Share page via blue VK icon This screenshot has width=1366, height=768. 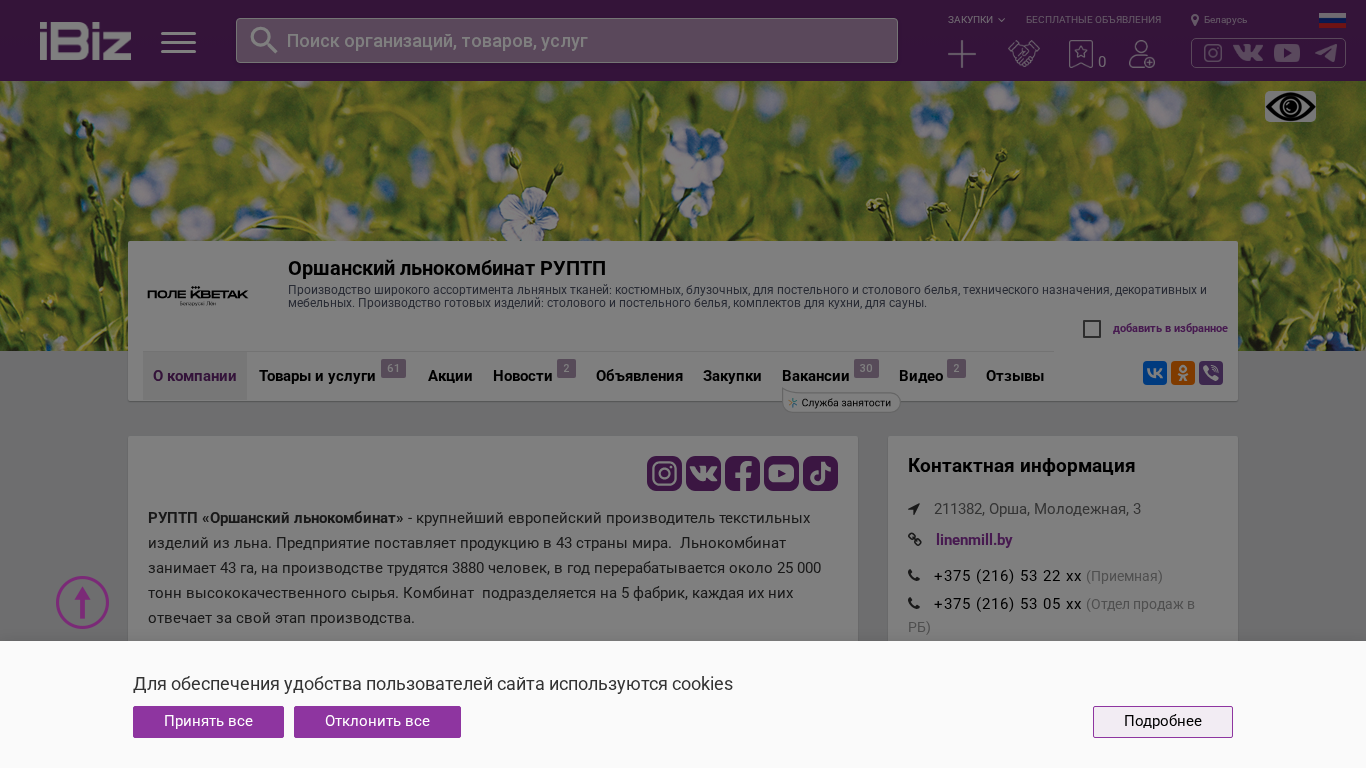pos(1155,373)
